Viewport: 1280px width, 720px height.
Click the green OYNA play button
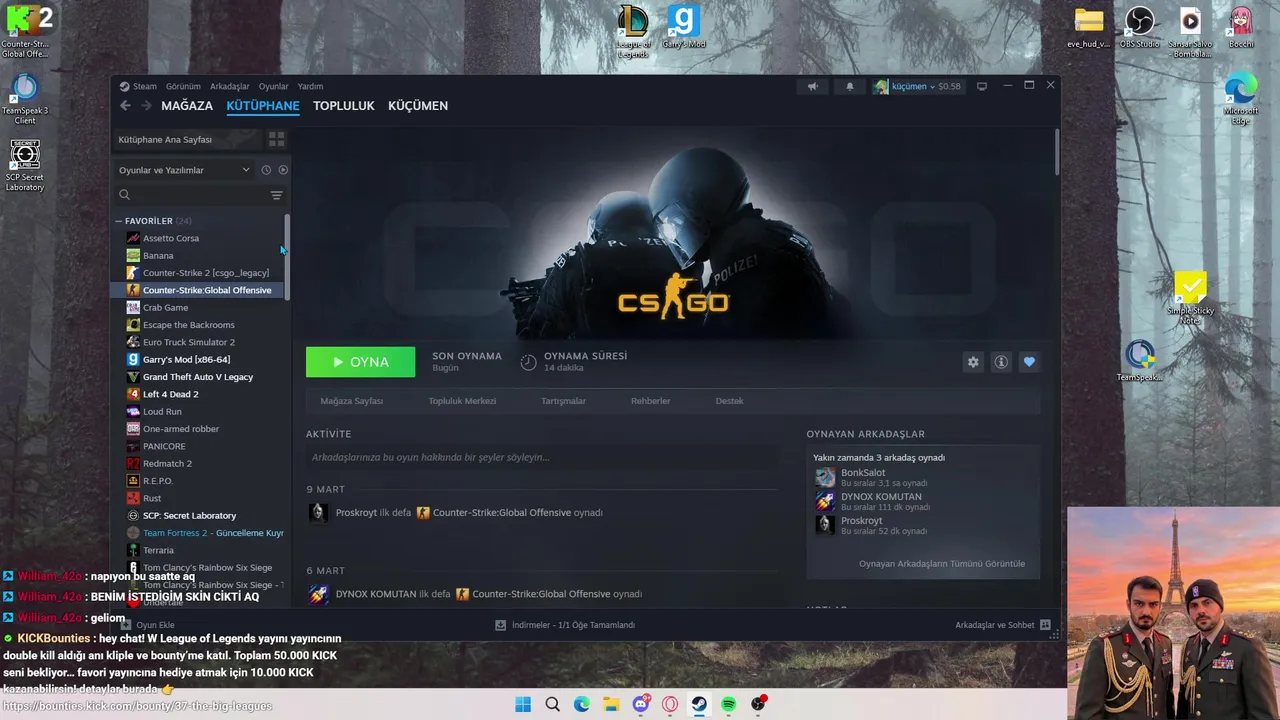(x=360, y=362)
